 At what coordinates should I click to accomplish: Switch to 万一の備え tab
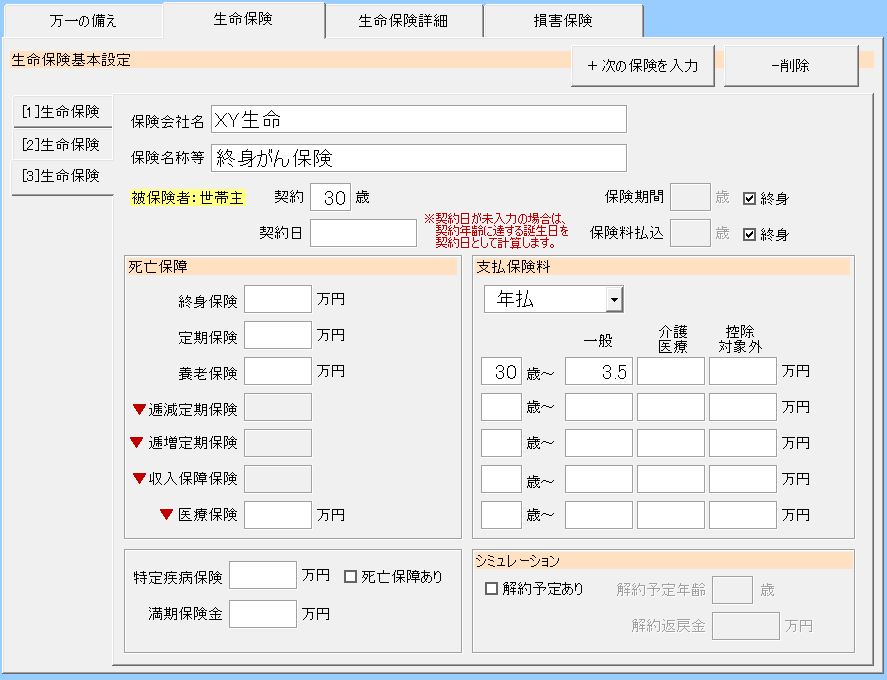(x=83, y=21)
